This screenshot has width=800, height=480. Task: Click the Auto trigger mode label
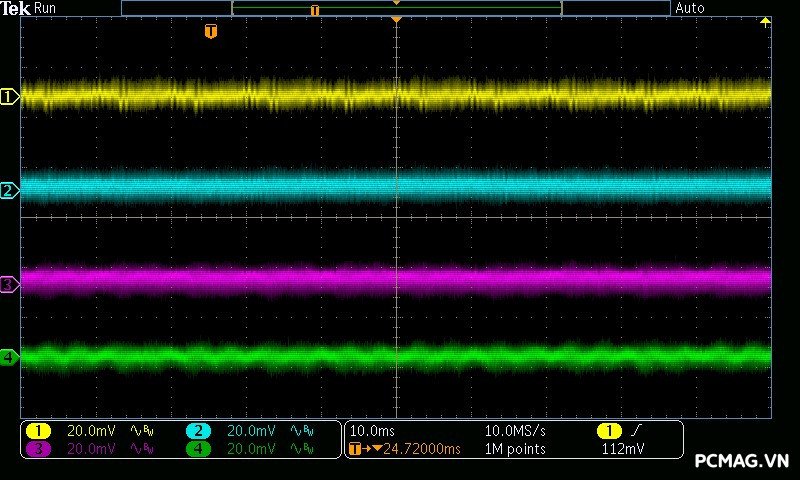[690, 8]
